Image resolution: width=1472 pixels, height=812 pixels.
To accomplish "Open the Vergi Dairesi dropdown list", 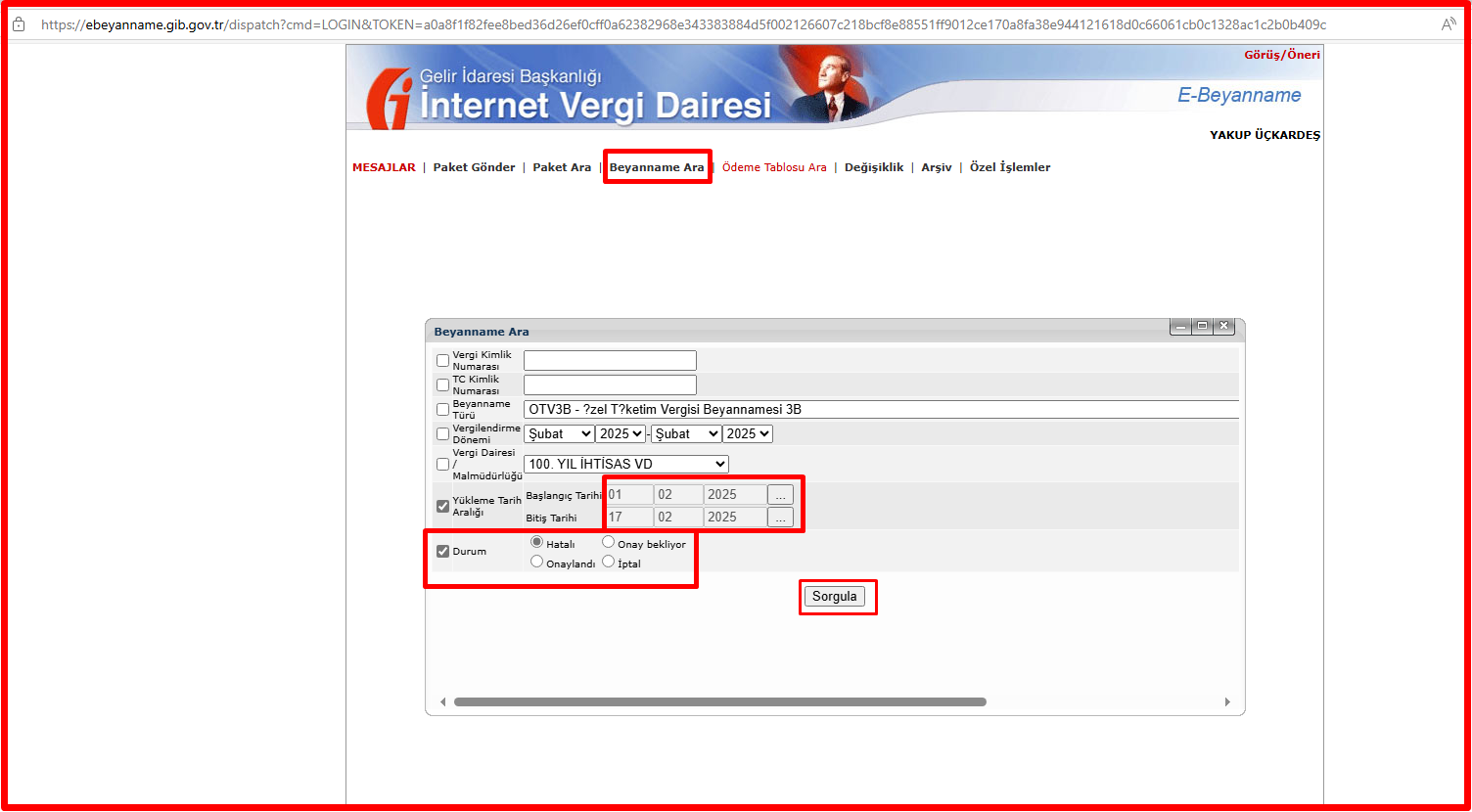I will tap(625, 464).
